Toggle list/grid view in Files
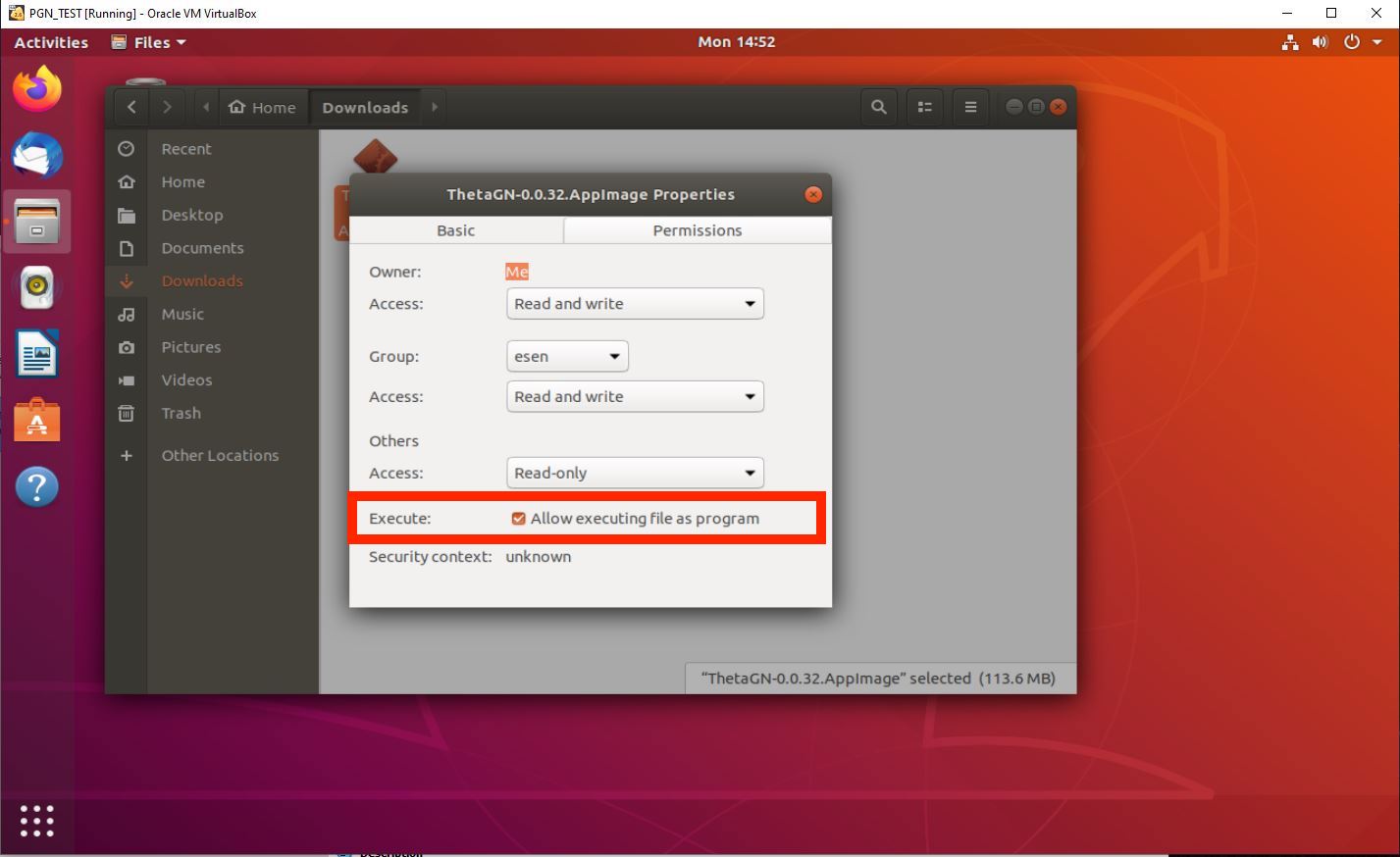 tap(924, 107)
